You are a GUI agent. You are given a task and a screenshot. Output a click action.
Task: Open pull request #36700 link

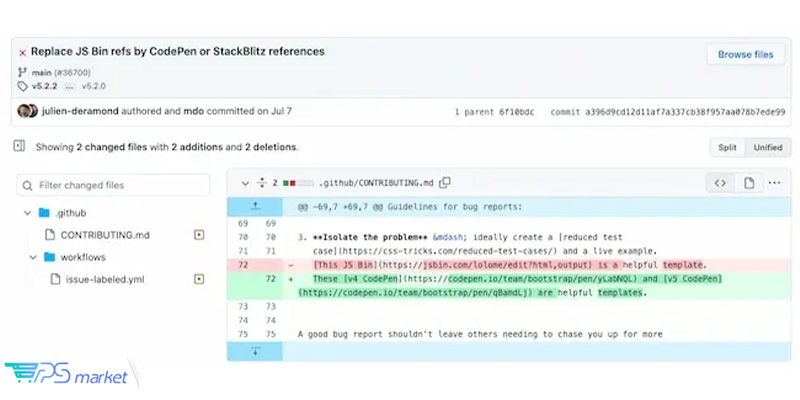72,72
